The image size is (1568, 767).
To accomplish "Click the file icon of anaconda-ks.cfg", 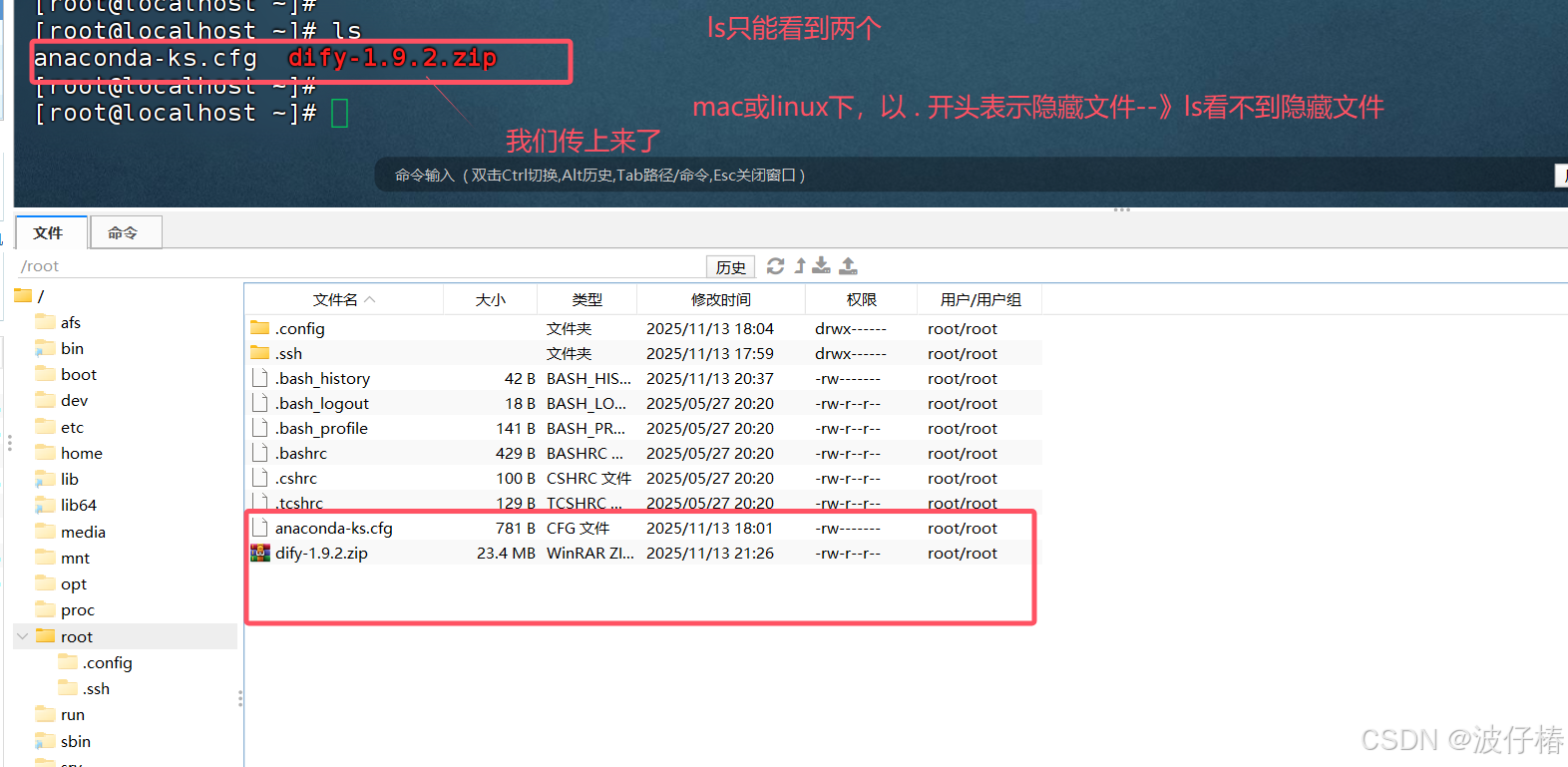I will tap(260, 528).
